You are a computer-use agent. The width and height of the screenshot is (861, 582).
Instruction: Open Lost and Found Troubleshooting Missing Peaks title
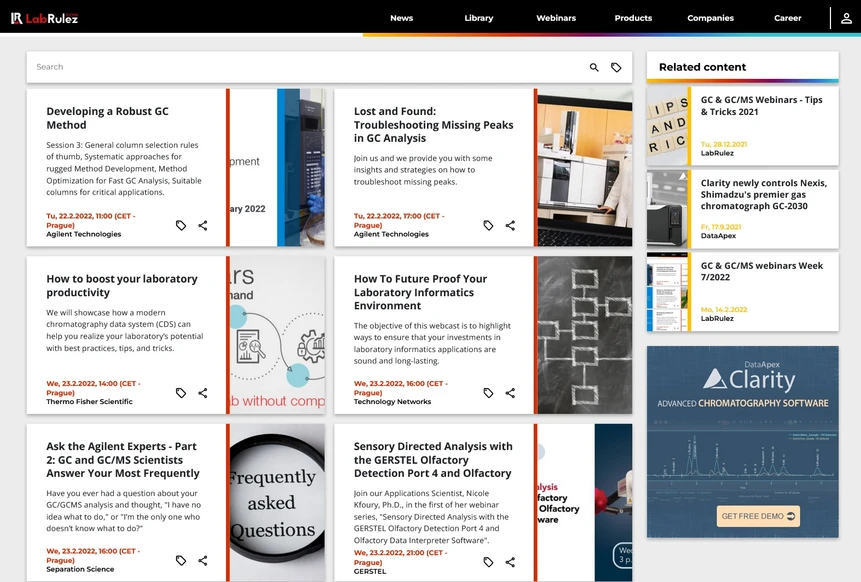(x=433, y=125)
